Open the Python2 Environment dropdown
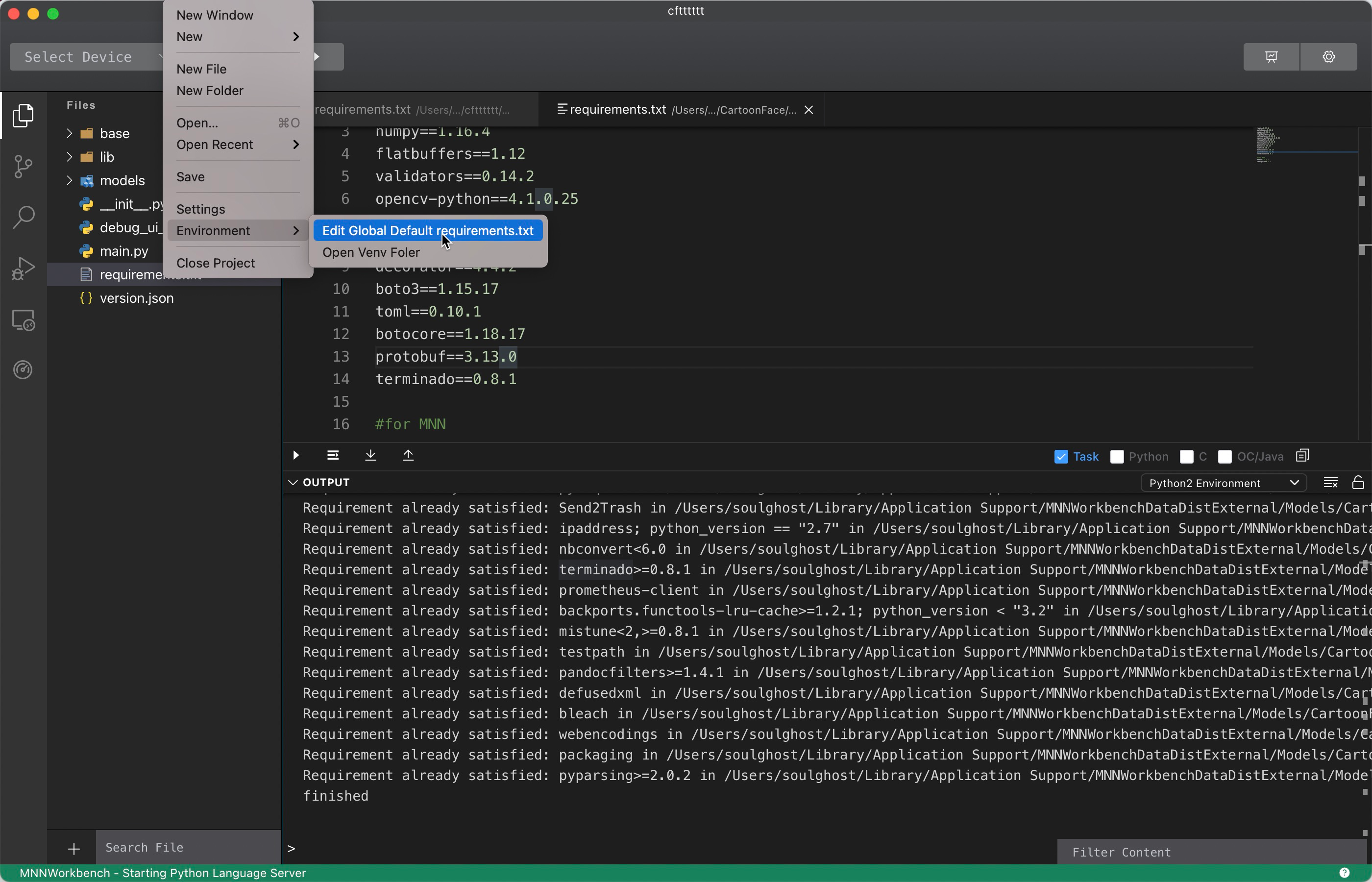The image size is (1372, 882). pos(1223,483)
